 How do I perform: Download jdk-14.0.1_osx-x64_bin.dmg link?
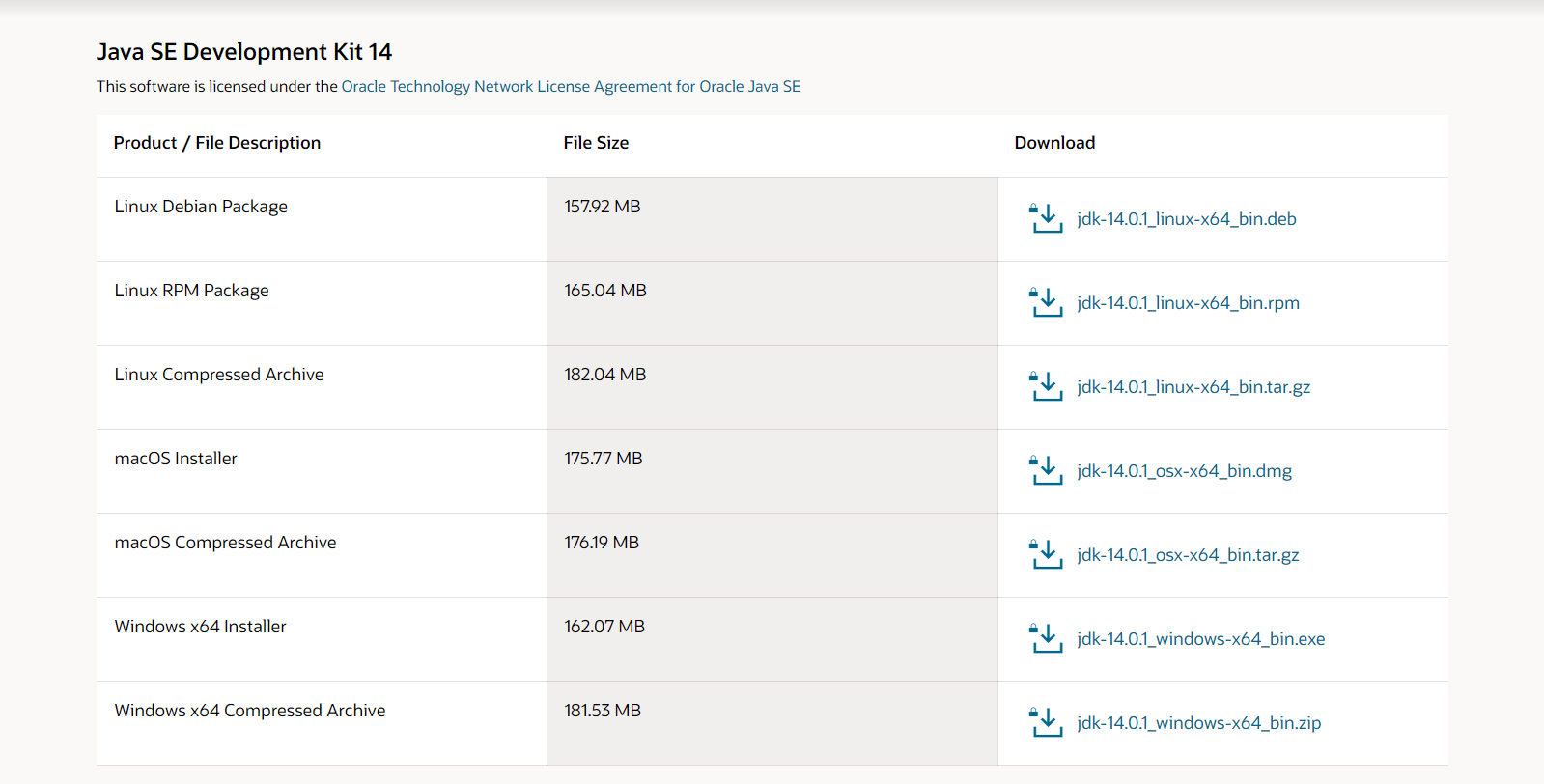(1185, 471)
